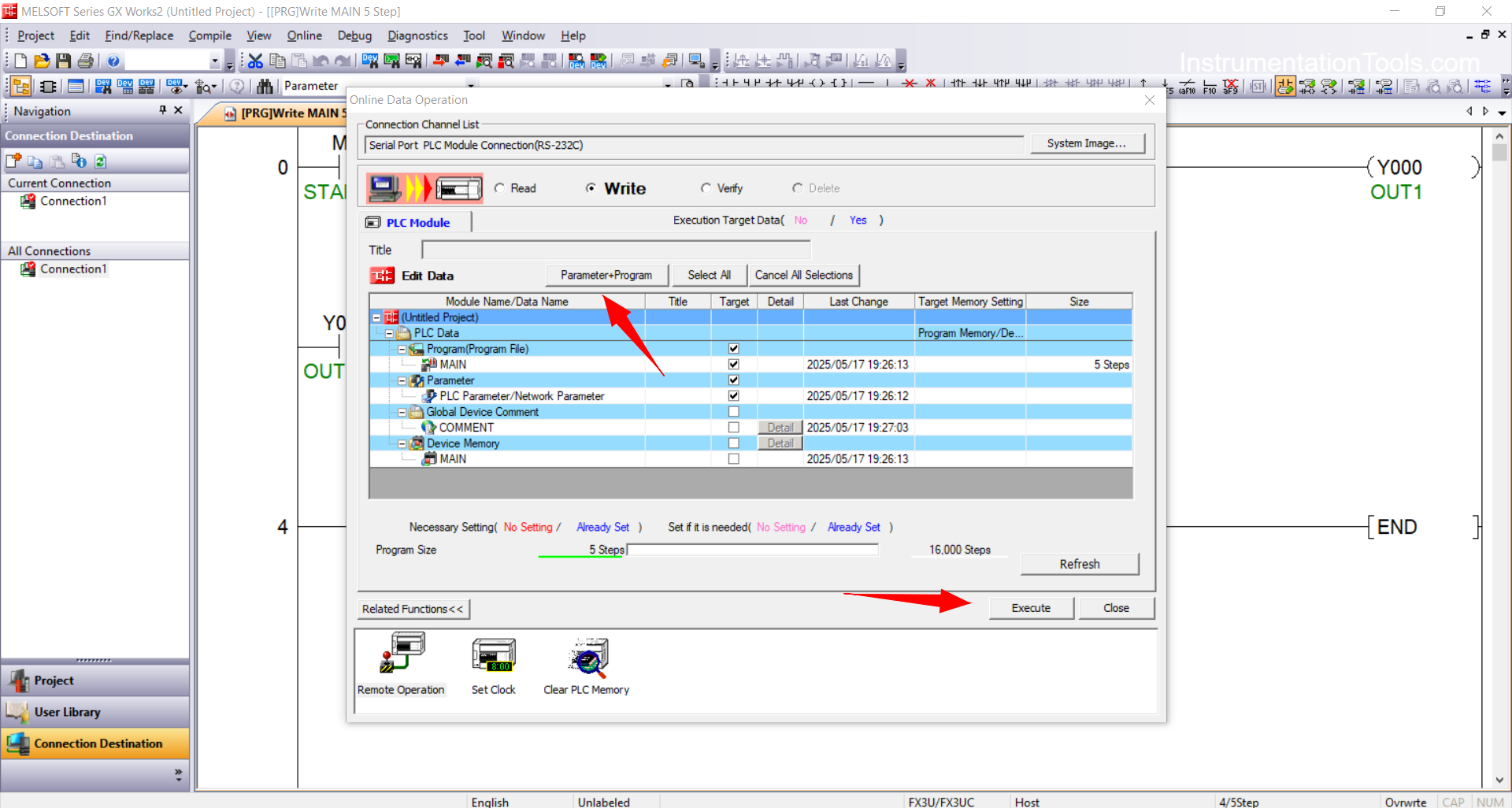Collapse the Parameter tree node

click(402, 380)
